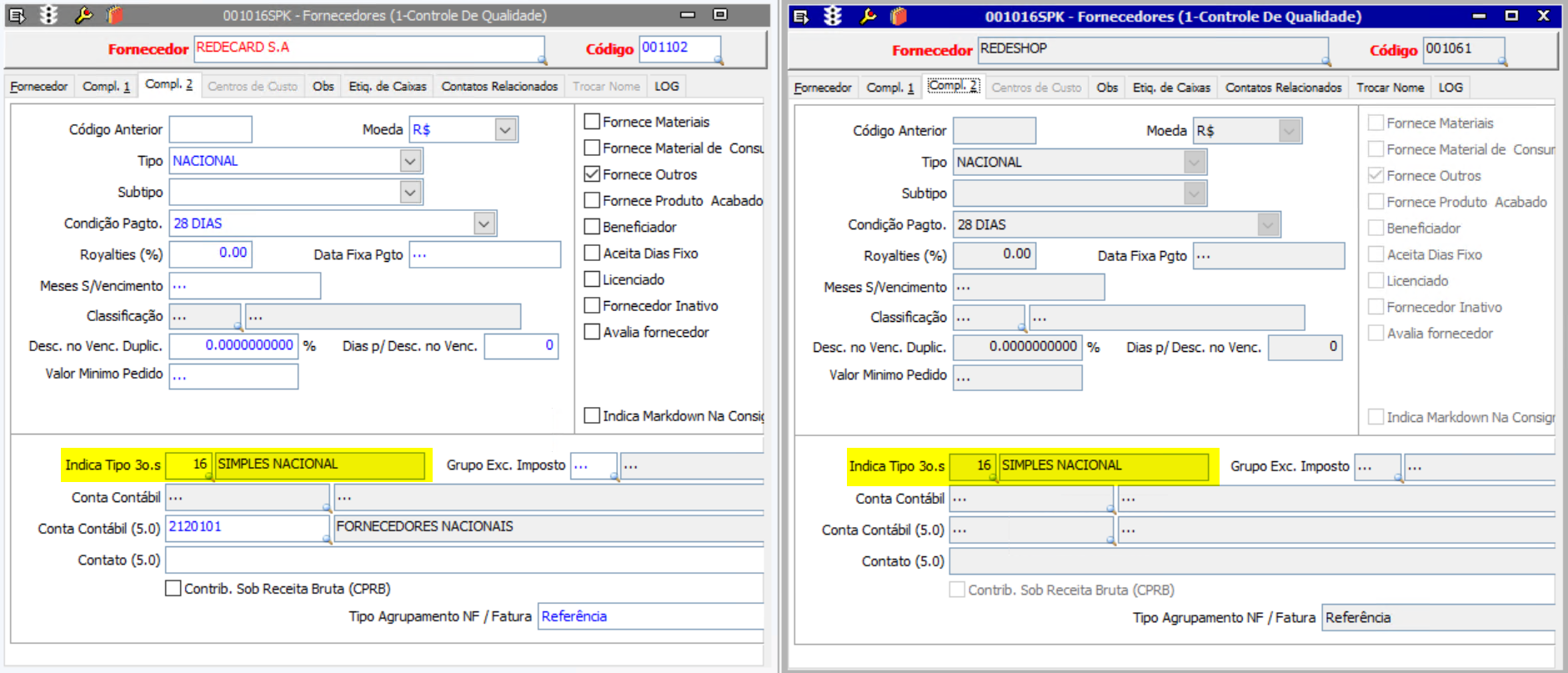Click the Contato (5.0) field in REDECARD window
Image resolution: width=1568 pixels, height=673 pixels.
(x=464, y=560)
